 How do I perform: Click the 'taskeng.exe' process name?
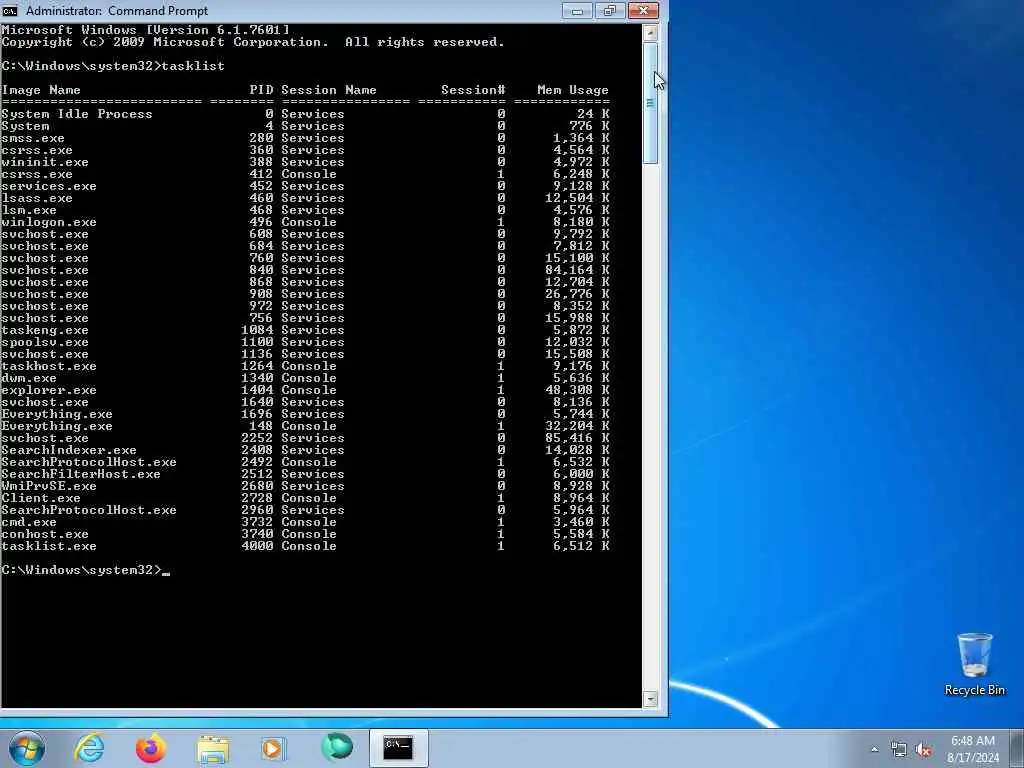[45, 330]
